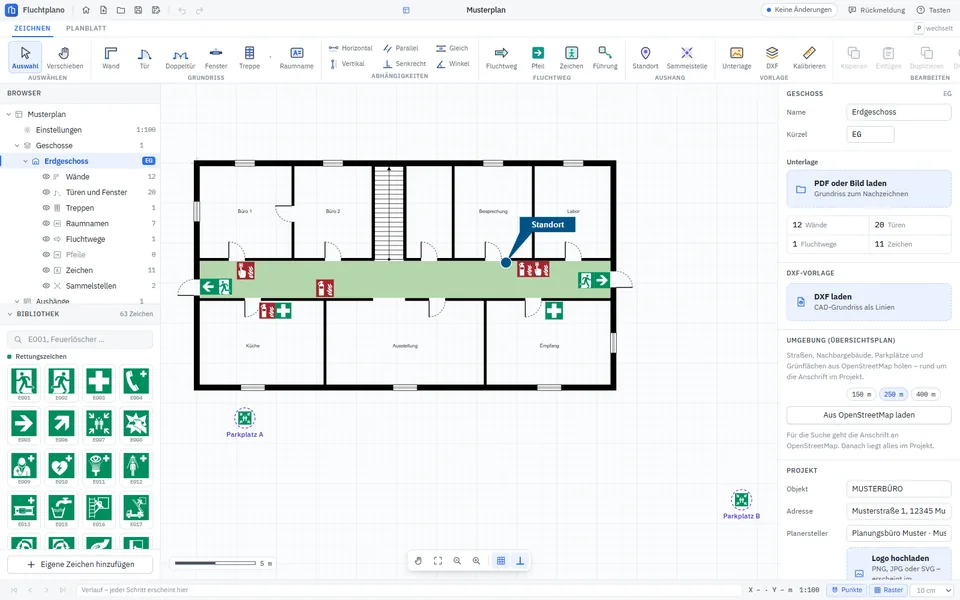
Task: Click the Kalibrieren tool
Action: (x=809, y=58)
